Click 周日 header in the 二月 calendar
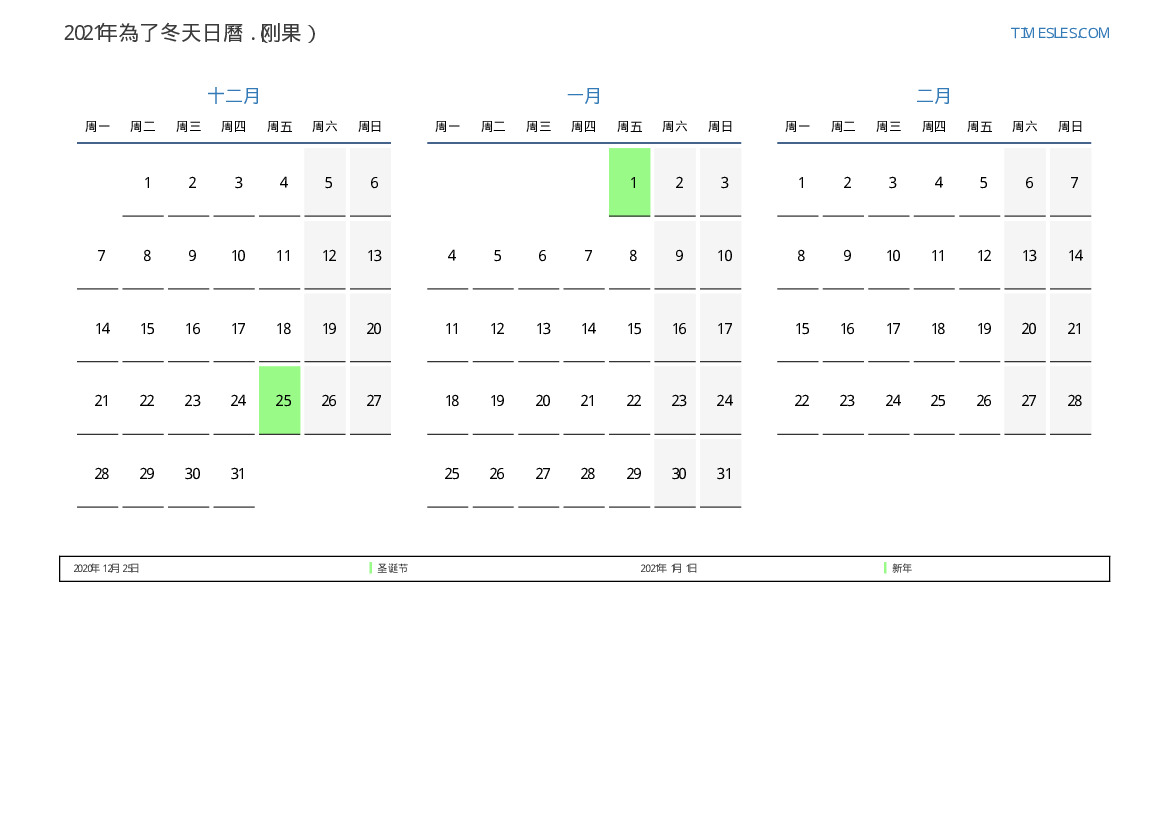Image resolution: width=1169 pixels, height=827 pixels. (x=1070, y=127)
